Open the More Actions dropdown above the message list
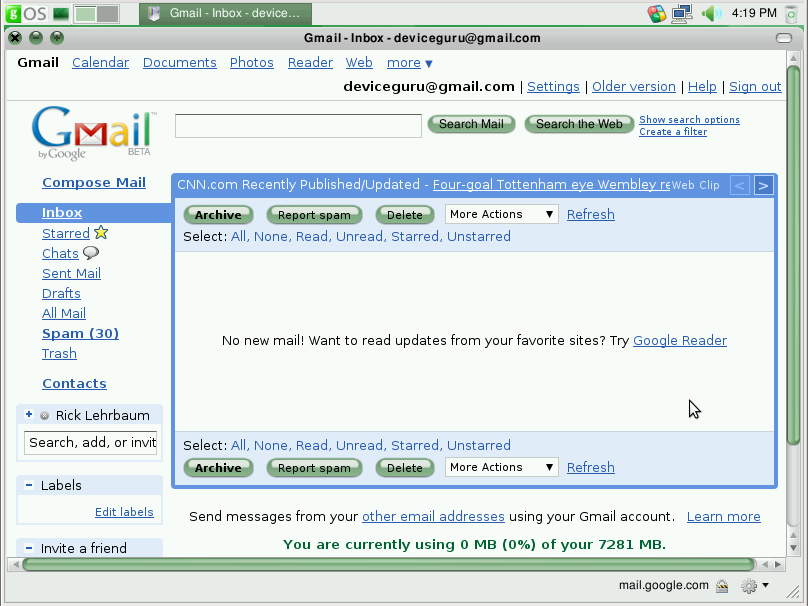The image size is (808, 606). (501, 214)
